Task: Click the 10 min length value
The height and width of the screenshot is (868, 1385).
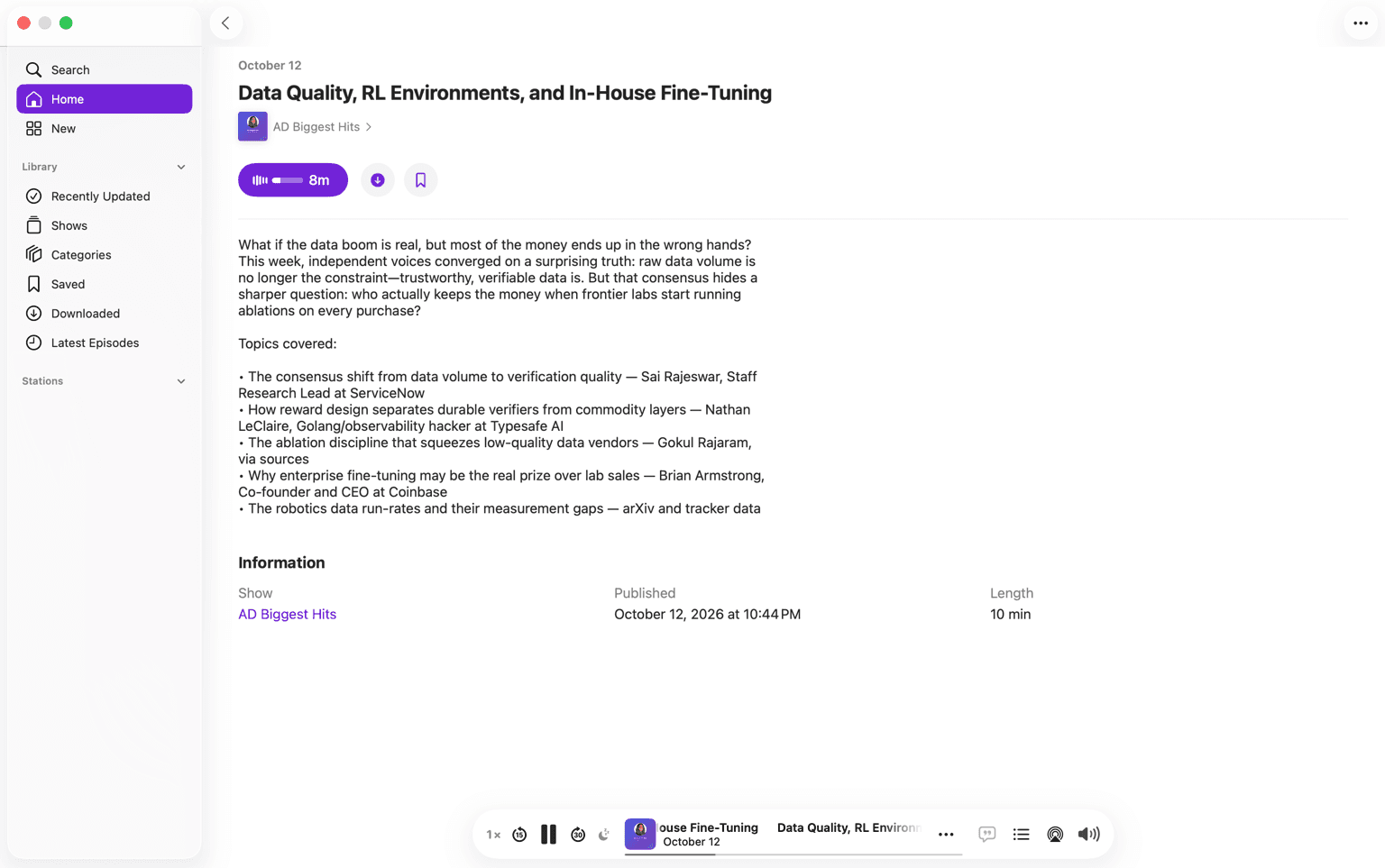Action: coord(1010,614)
